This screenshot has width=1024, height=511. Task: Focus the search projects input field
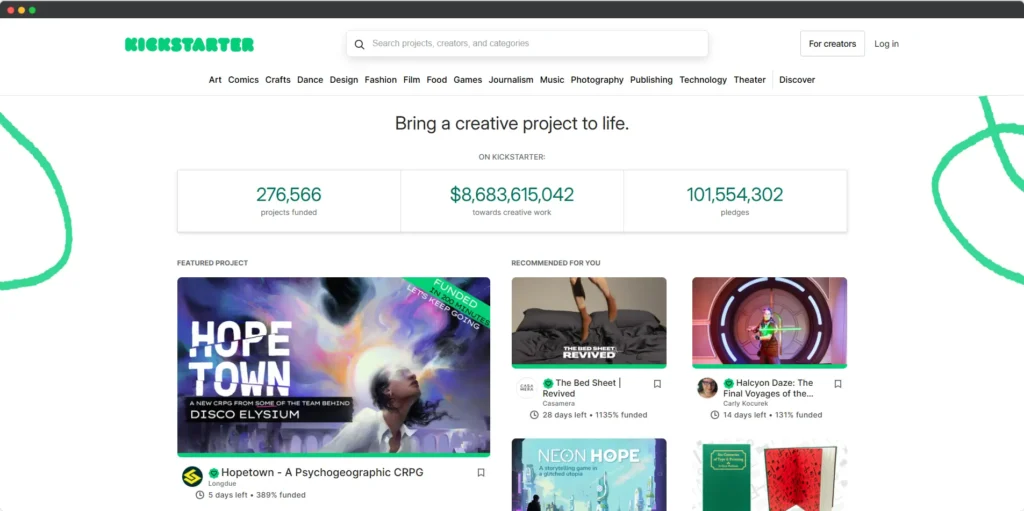tap(527, 44)
